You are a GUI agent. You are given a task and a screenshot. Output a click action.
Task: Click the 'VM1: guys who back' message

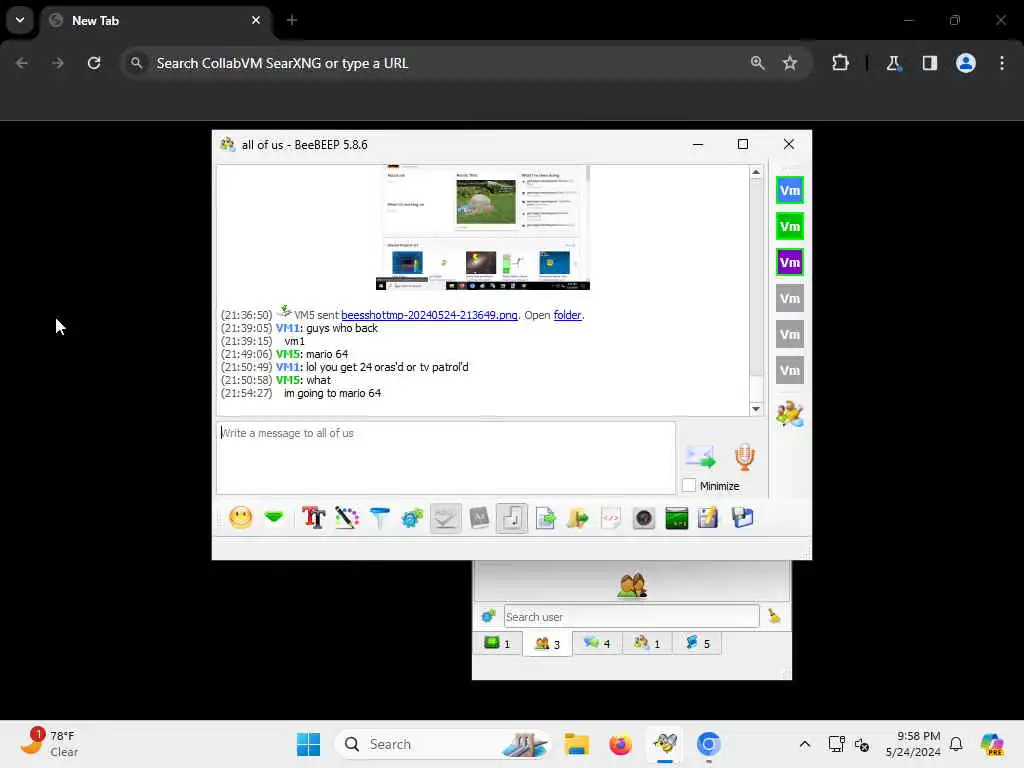327,328
